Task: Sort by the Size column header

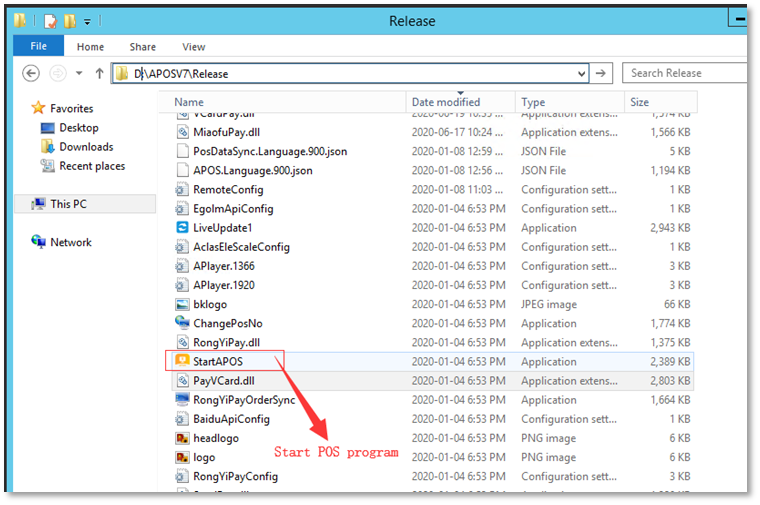Action: [661, 102]
